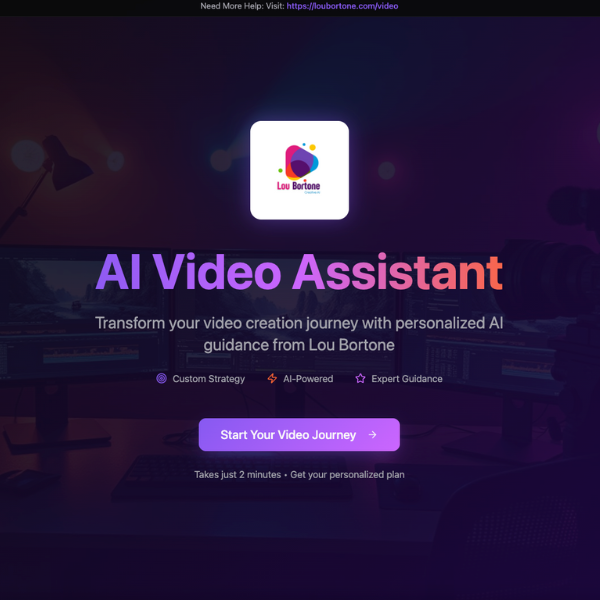The image size is (600, 600).
Task: Click the "AI Video Assistant" heading
Action: click(299, 272)
